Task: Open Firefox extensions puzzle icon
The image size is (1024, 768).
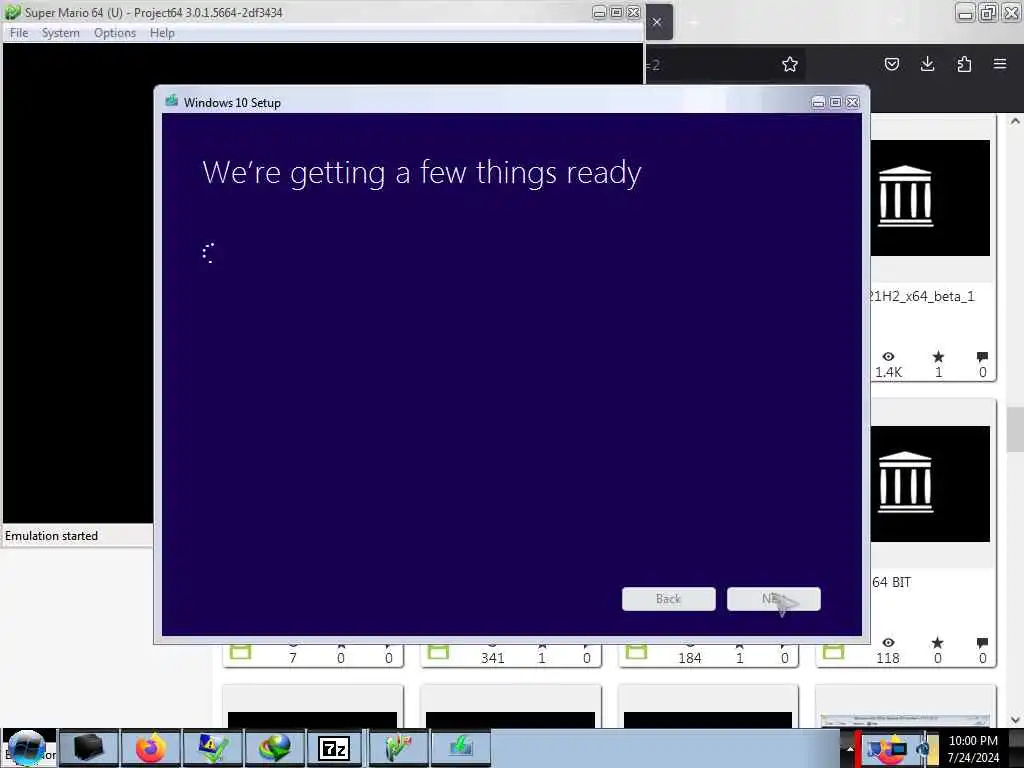Action: click(964, 64)
